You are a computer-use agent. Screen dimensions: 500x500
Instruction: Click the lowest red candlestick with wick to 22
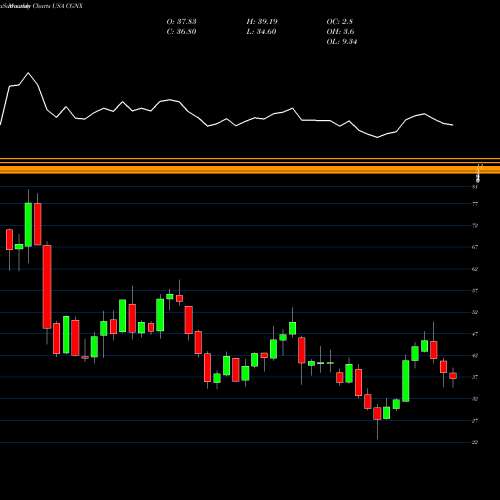(x=377, y=414)
